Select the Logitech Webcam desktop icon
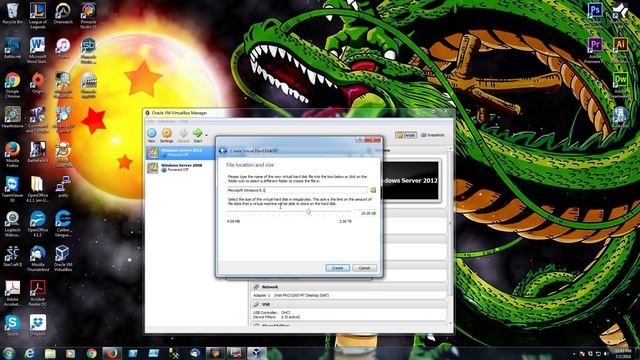640x360 pixels. pos(12,224)
